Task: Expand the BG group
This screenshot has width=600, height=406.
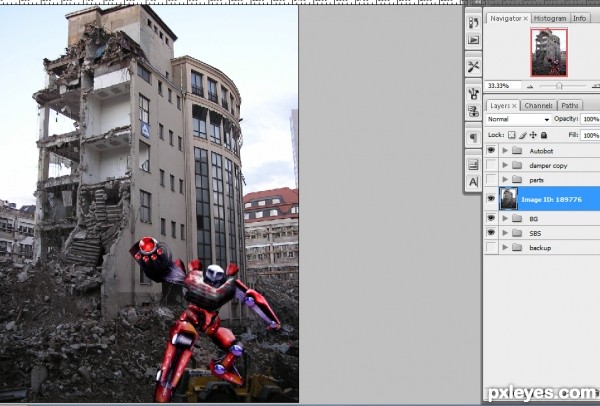Action: pos(505,218)
